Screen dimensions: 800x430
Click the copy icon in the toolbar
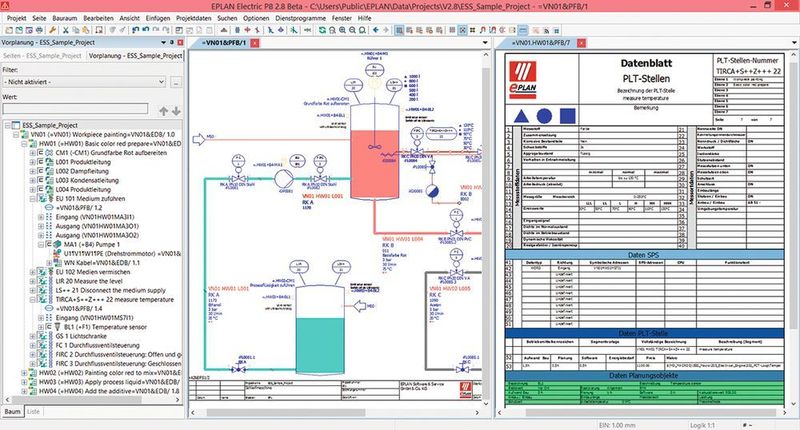coord(76,31)
